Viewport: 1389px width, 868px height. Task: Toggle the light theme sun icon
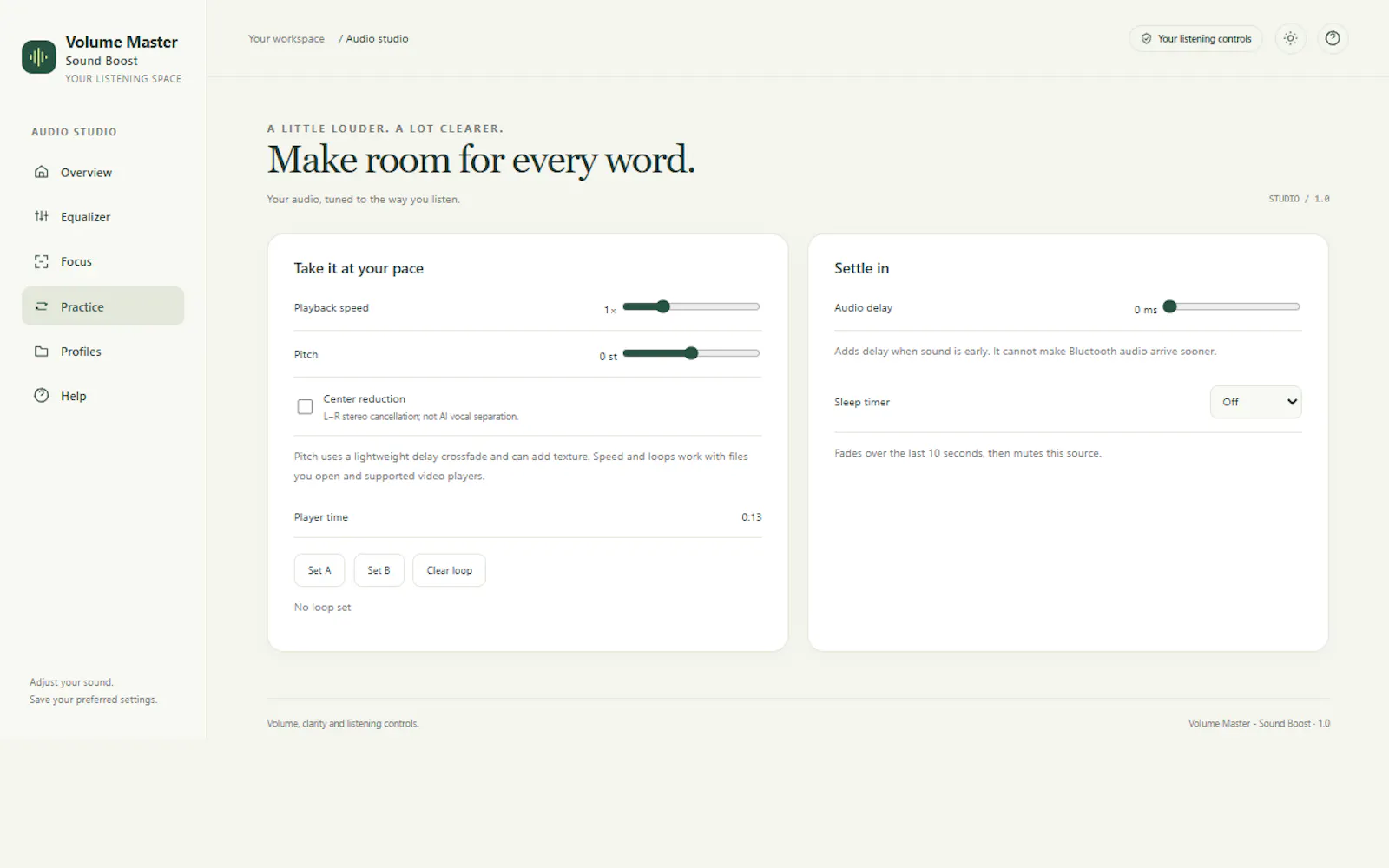1290,38
